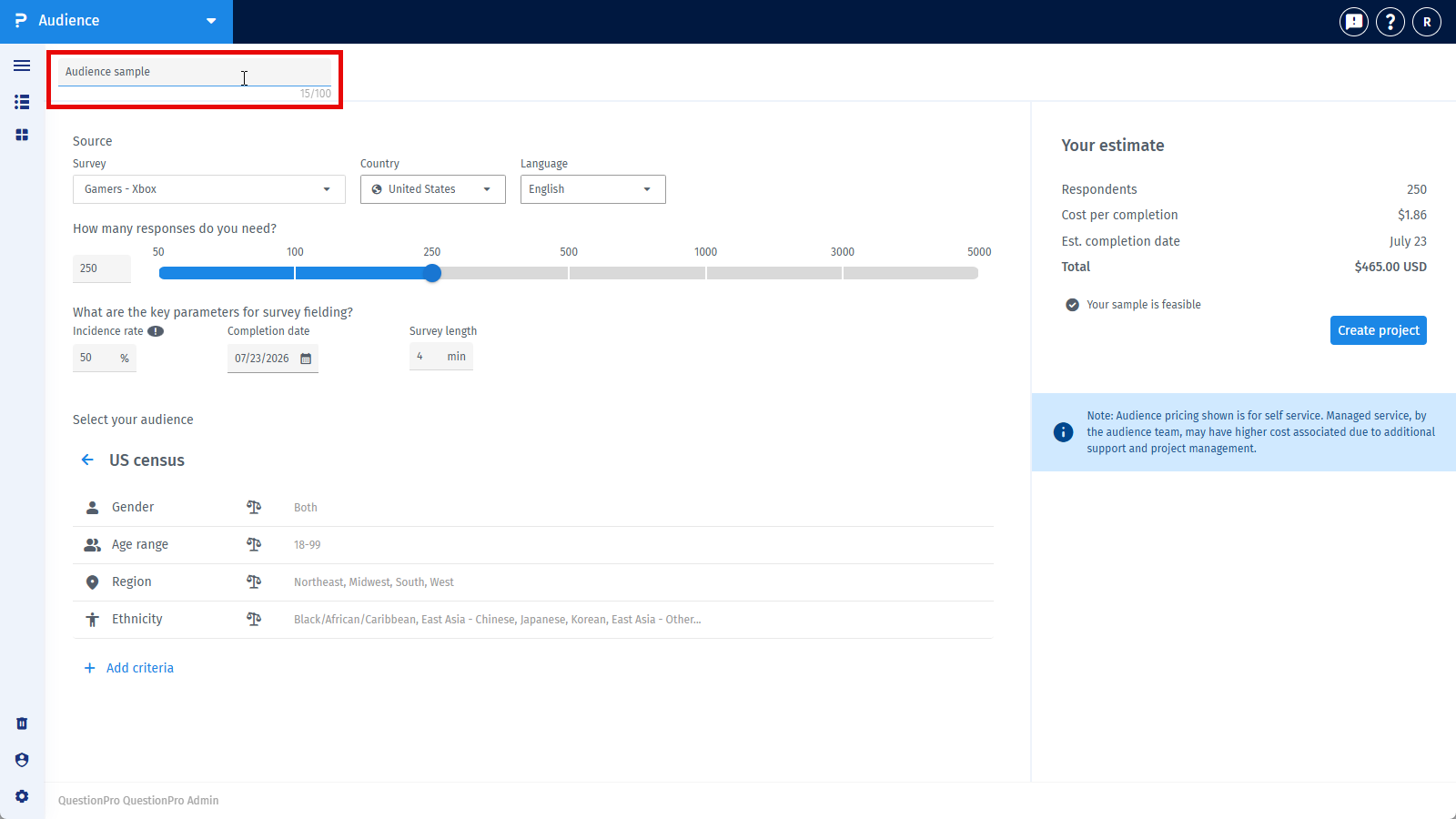Open the feedback chat icon in header

[1354, 22]
